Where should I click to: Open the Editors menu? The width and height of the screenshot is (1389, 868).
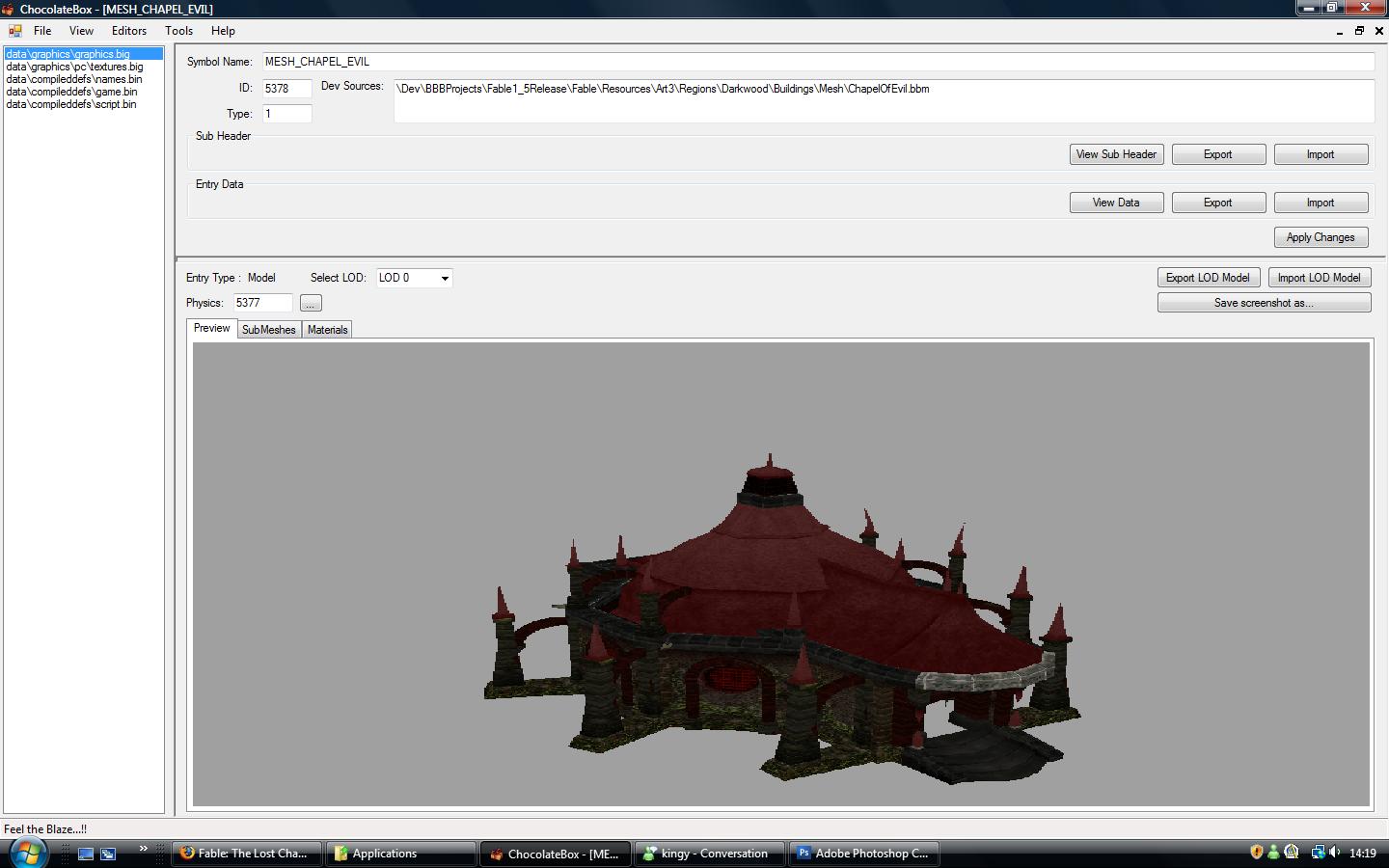(x=128, y=31)
